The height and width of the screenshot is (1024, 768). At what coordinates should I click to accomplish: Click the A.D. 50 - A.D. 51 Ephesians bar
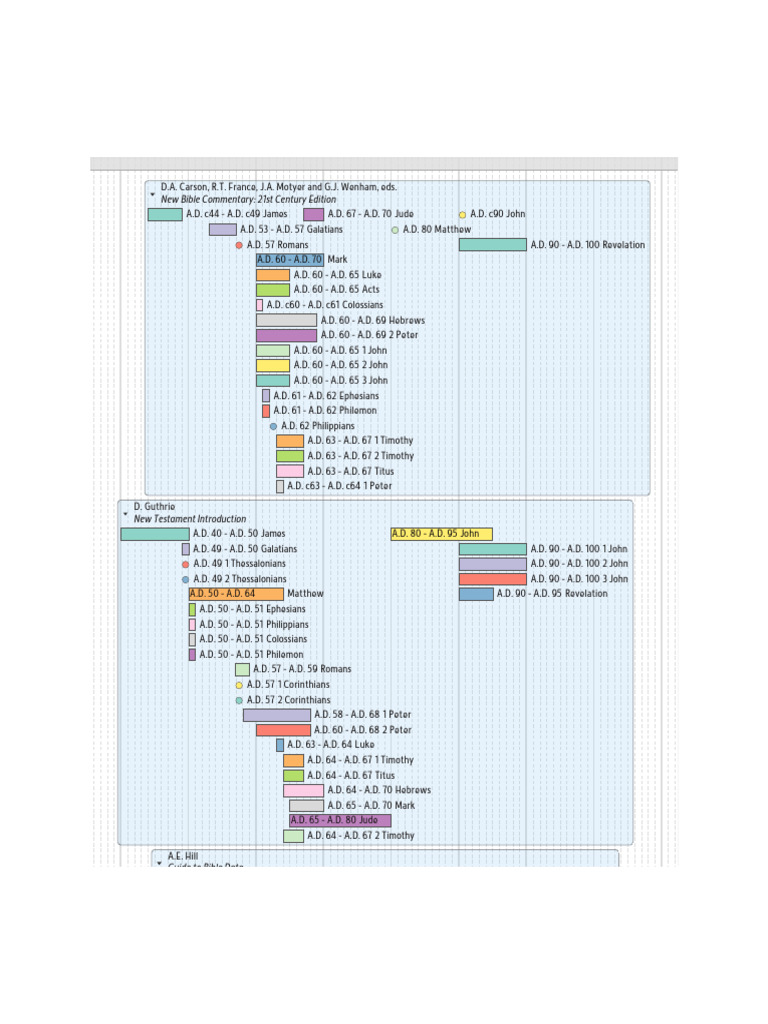[x=192, y=609]
